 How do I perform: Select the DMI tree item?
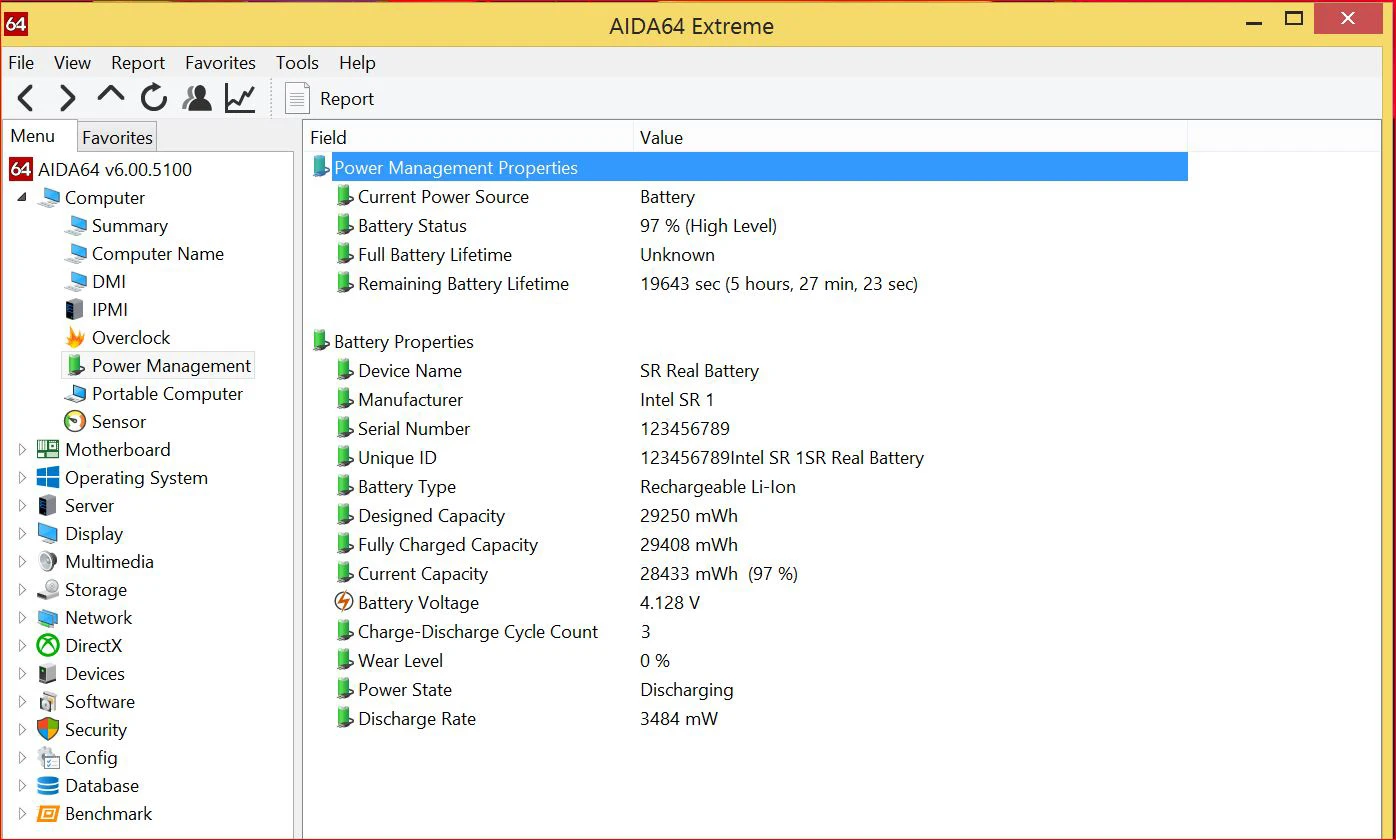(x=109, y=282)
